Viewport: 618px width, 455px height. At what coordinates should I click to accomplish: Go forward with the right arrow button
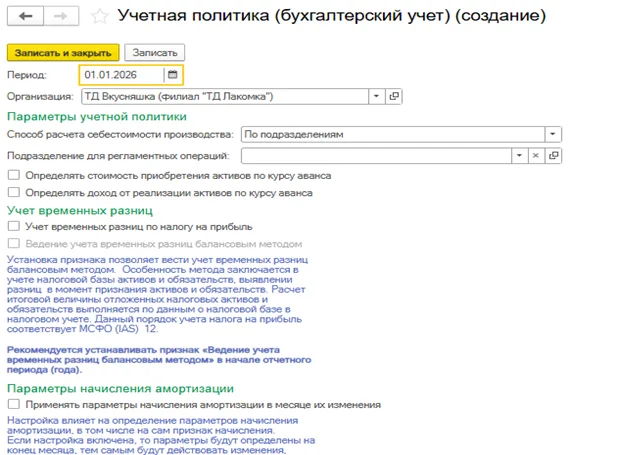point(61,16)
